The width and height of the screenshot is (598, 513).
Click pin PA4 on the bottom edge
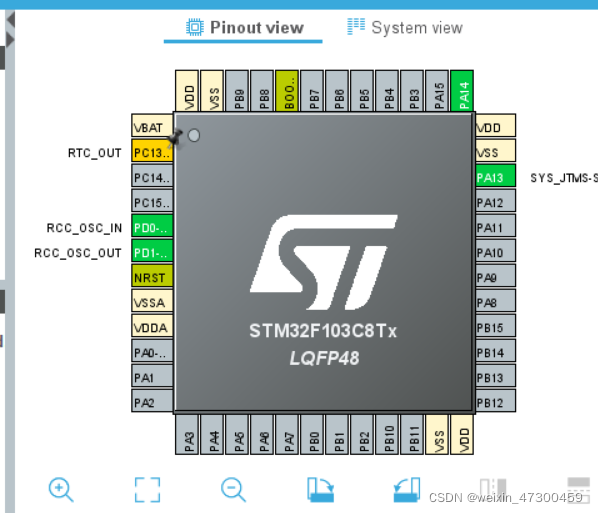point(212,434)
